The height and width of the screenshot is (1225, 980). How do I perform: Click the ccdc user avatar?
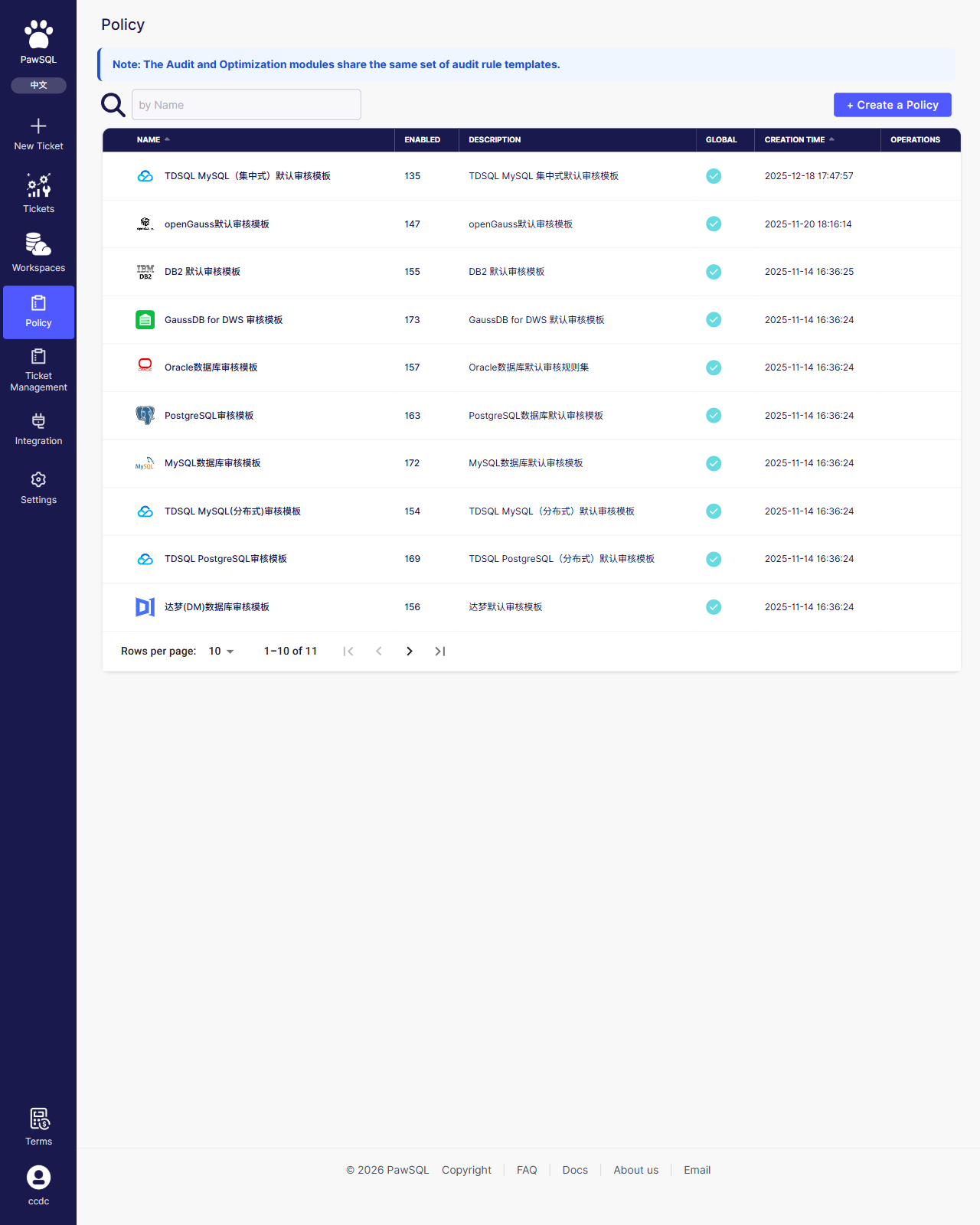click(38, 1178)
